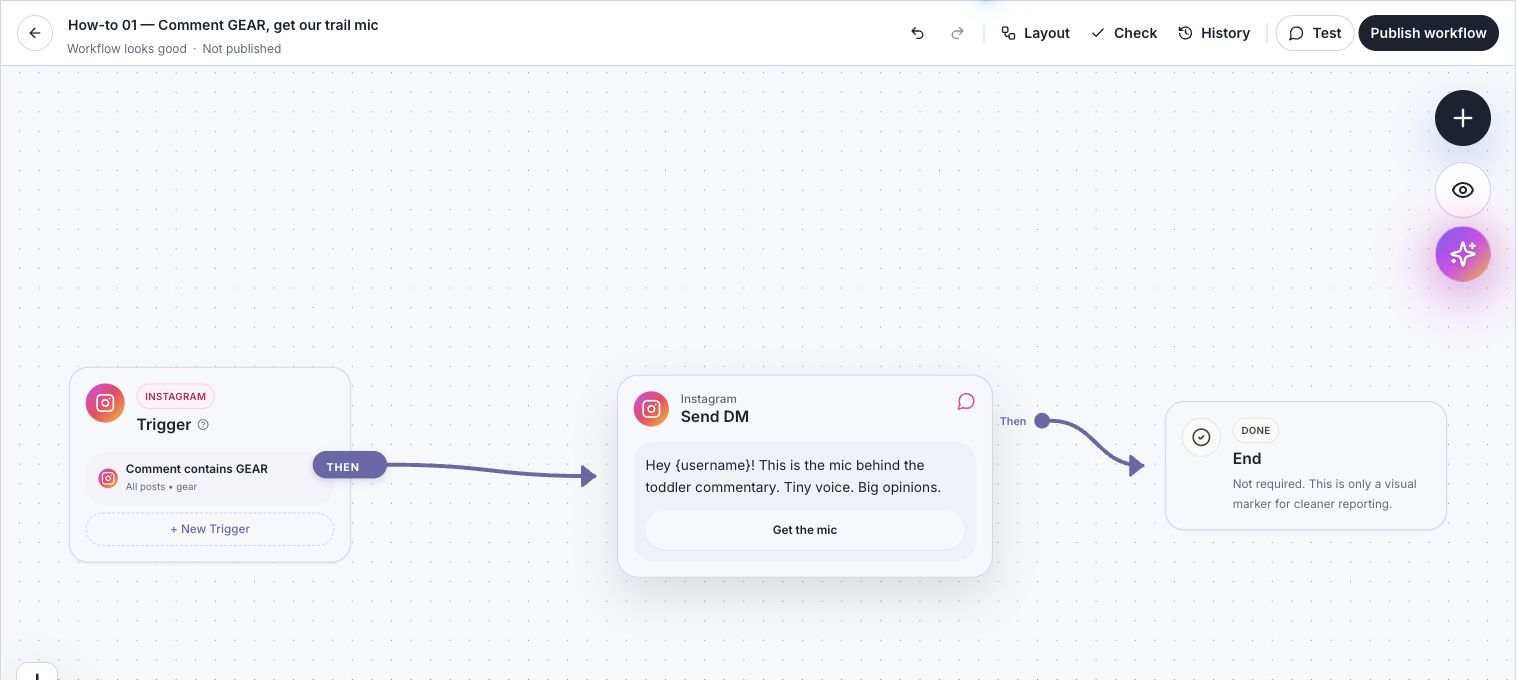Click the workflow title How-to 01
Screen dimensions: 1516x680
[223, 25]
